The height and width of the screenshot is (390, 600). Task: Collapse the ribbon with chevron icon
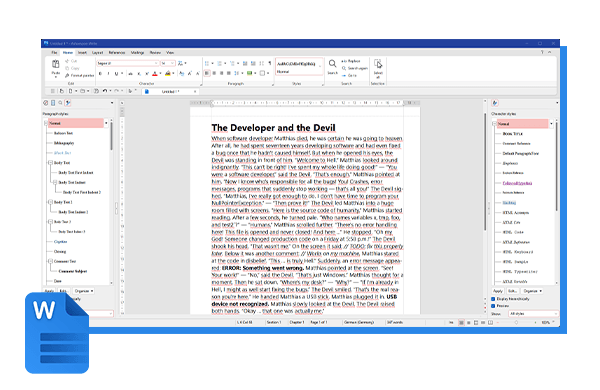pos(550,52)
